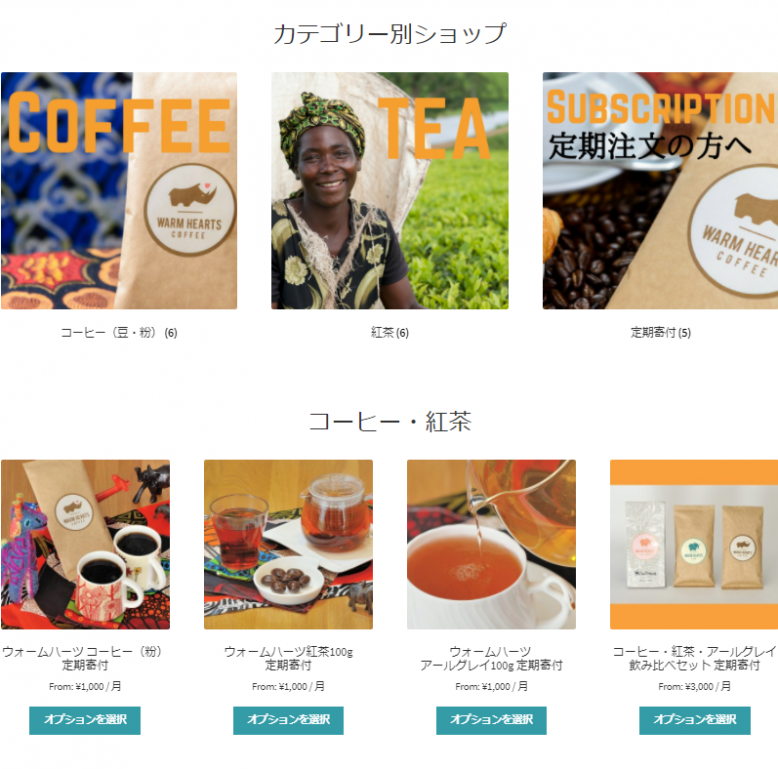The height and width of the screenshot is (769, 778).
Task: Click コーヒー・紅茶・アールグレイ 飲み比べセット title
Action: pyautogui.click(x=694, y=658)
